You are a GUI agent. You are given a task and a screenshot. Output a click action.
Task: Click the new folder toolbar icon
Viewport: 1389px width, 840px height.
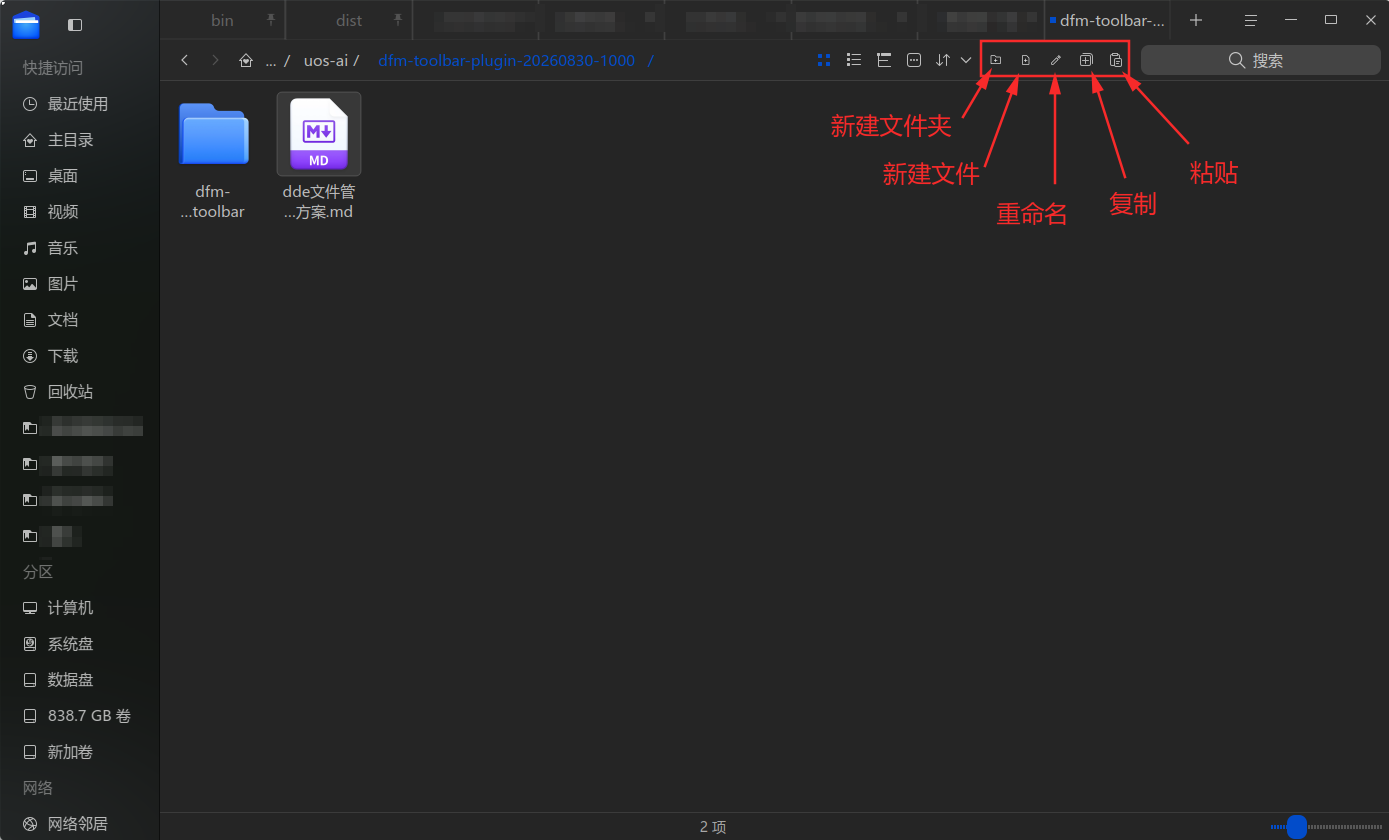pyautogui.click(x=996, y=60)
